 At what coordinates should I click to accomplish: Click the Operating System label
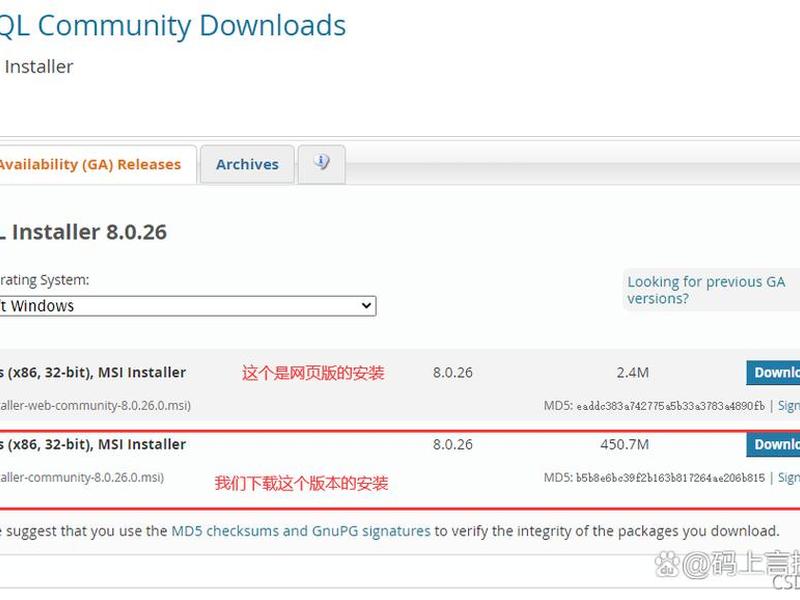[44, 280]
